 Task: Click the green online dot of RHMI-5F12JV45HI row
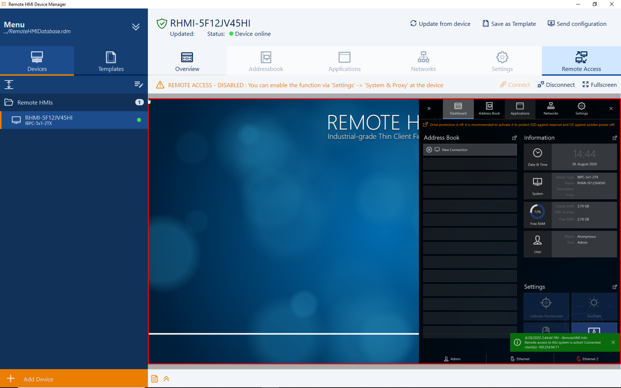point(139,120)
